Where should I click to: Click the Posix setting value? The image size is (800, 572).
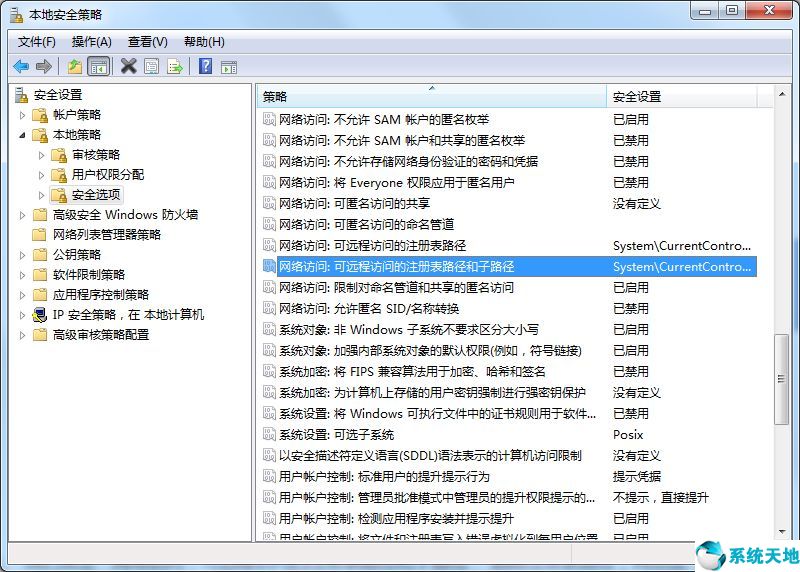[x=628, y=435]
